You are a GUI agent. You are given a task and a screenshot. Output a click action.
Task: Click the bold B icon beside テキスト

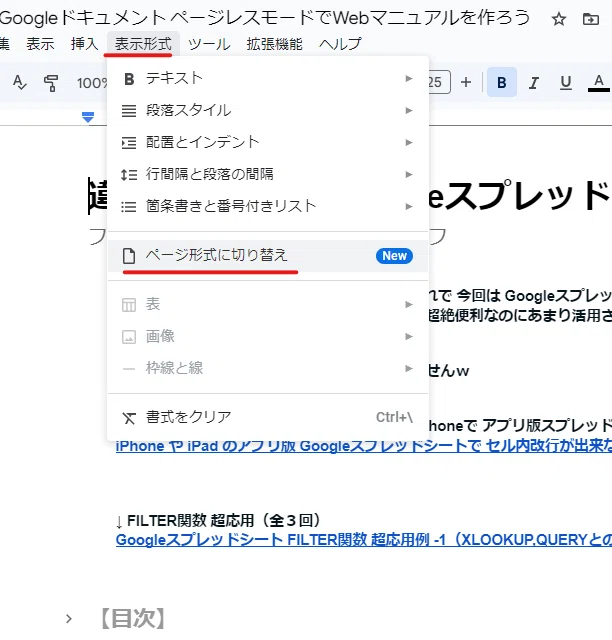[x=129, y=79]
